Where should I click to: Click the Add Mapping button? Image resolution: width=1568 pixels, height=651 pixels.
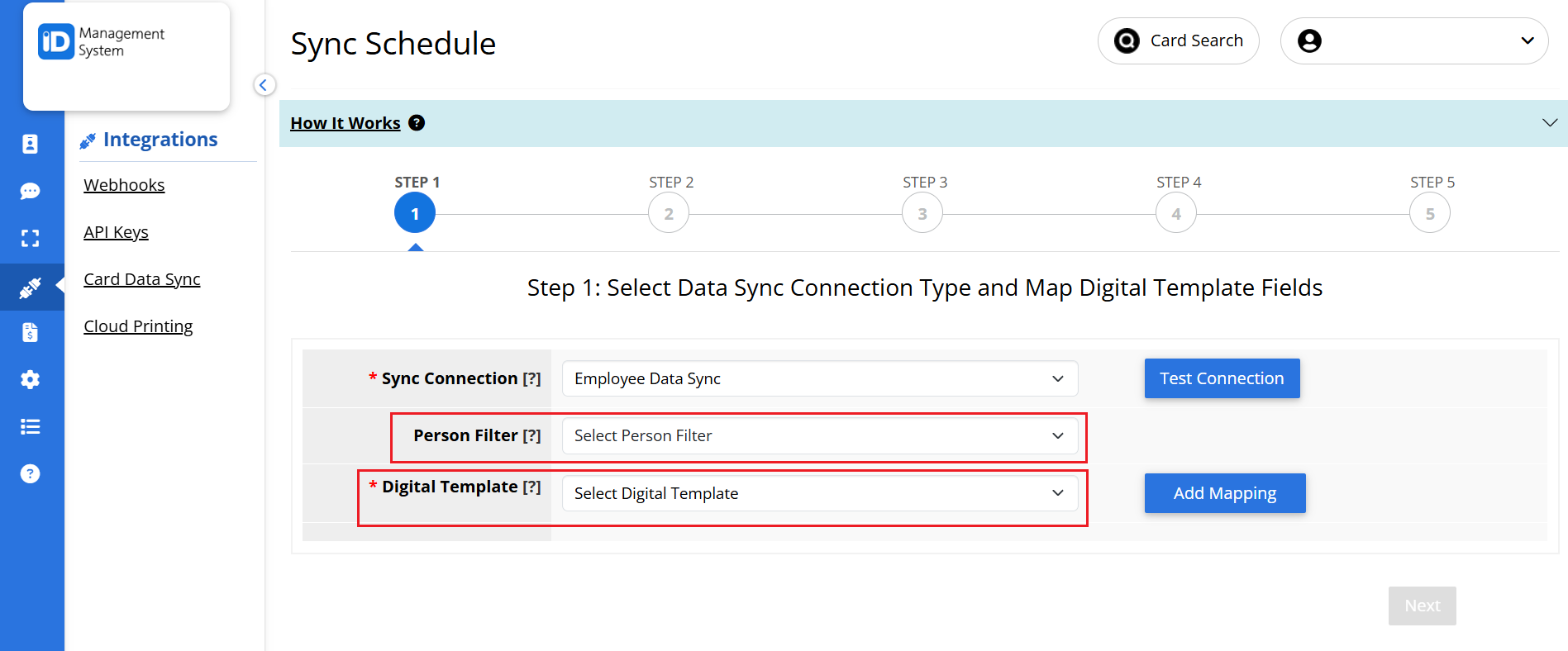[1224, 493]
